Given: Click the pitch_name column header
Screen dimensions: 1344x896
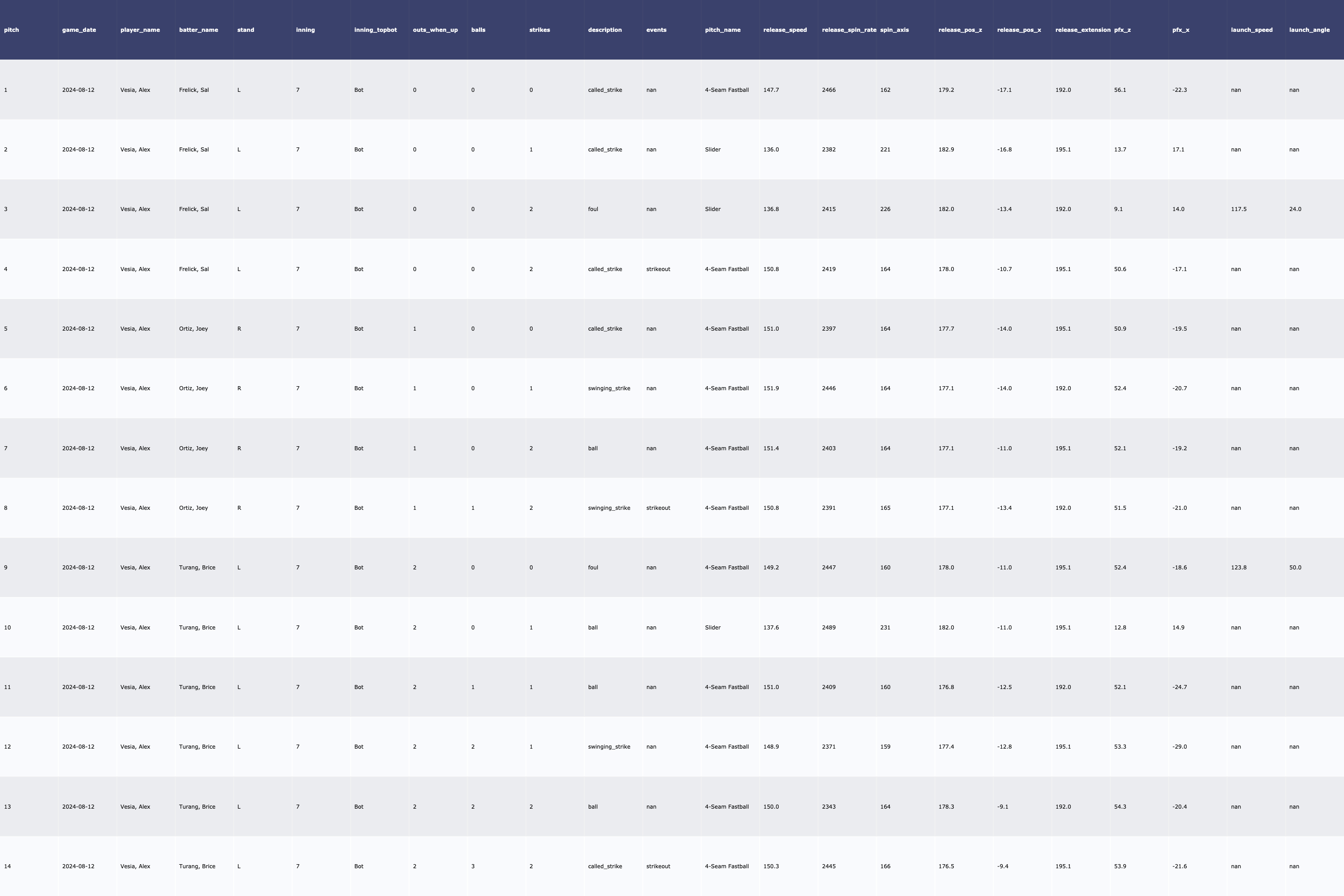Looking at the screenshot, I should [722, 30].
